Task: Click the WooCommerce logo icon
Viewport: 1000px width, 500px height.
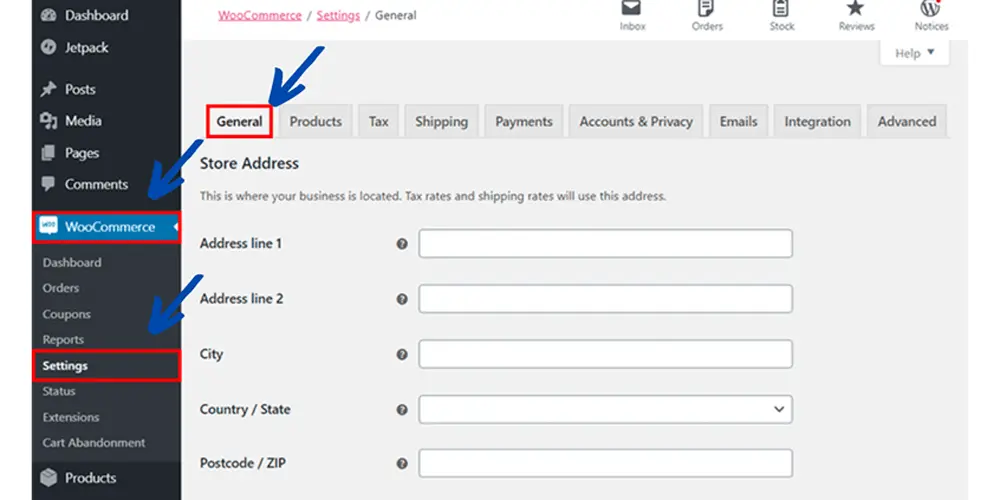Action: tap(48, 226)
